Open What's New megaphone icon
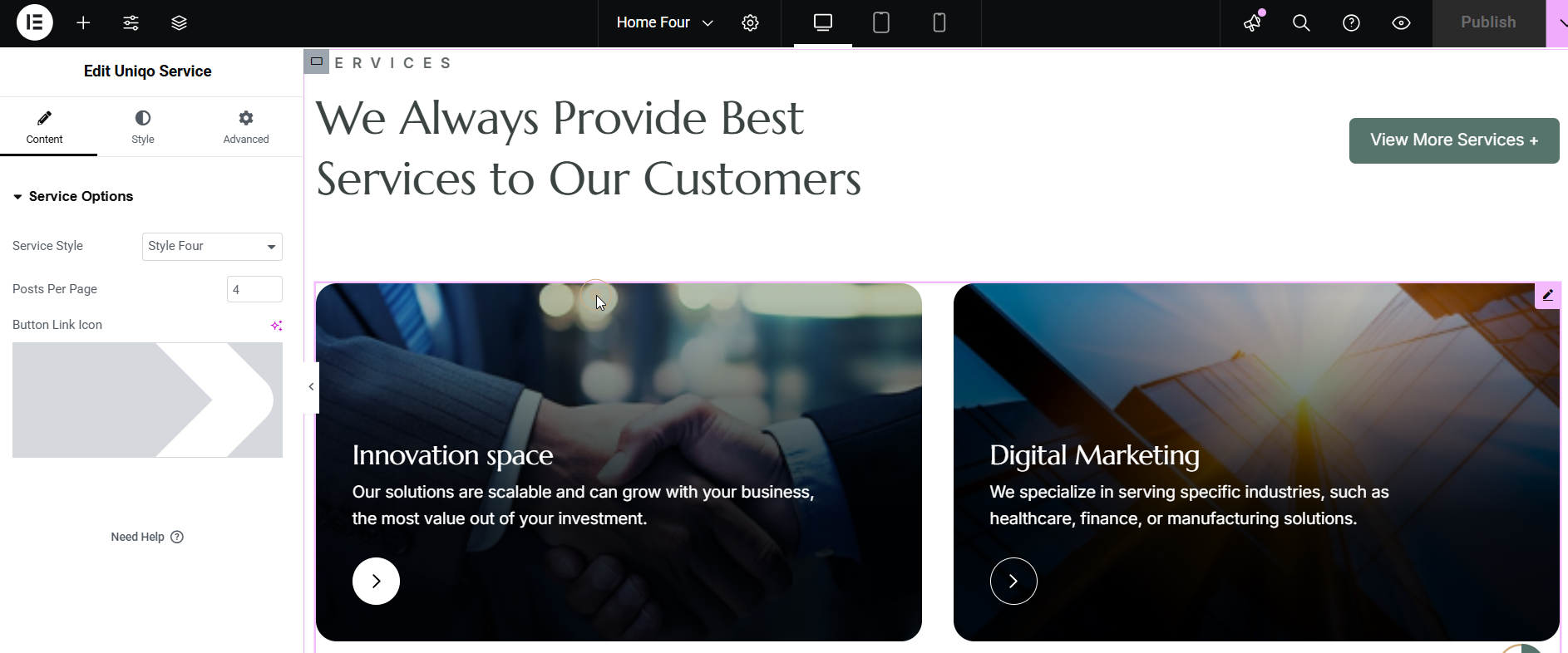The width and height of the screenshot is (1568, 653). (1253, 23)
